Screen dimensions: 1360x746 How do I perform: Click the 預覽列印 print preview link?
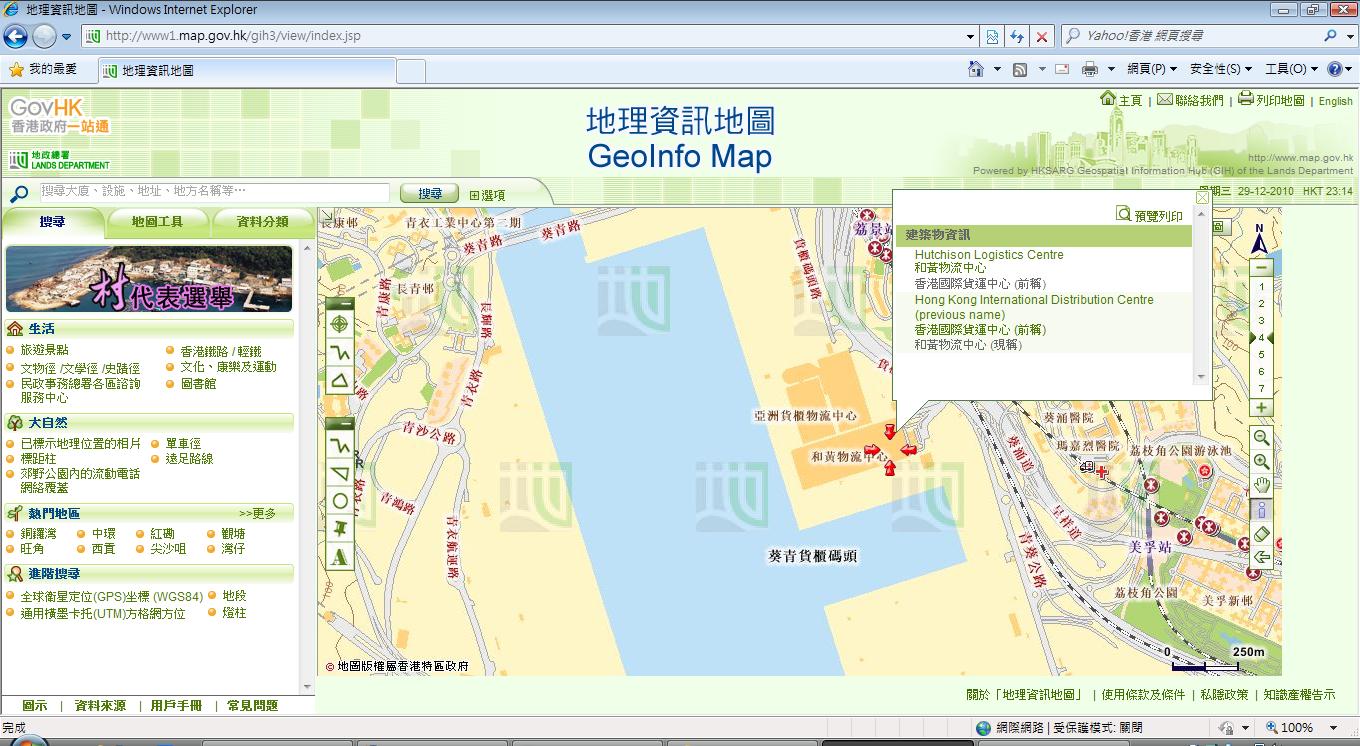point(1150,215)
